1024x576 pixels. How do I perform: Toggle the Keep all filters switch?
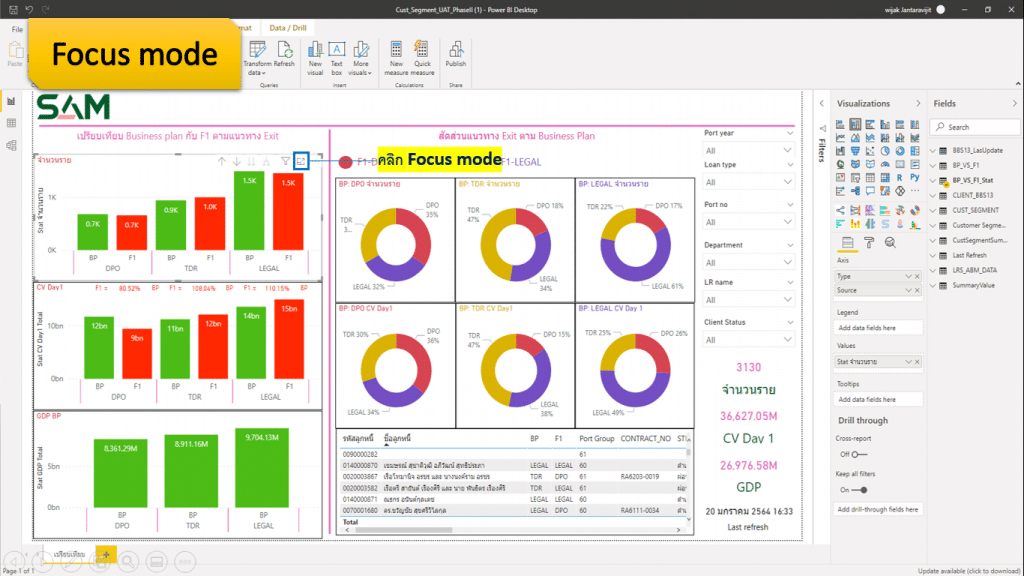(857, 490)
